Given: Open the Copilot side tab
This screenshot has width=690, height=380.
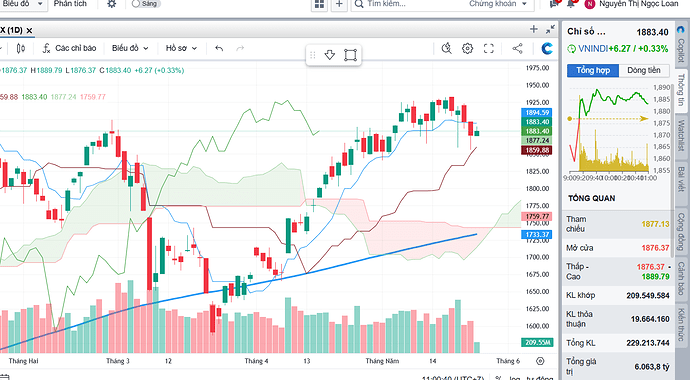Looking at the screenshot, I should pos(681,45).
